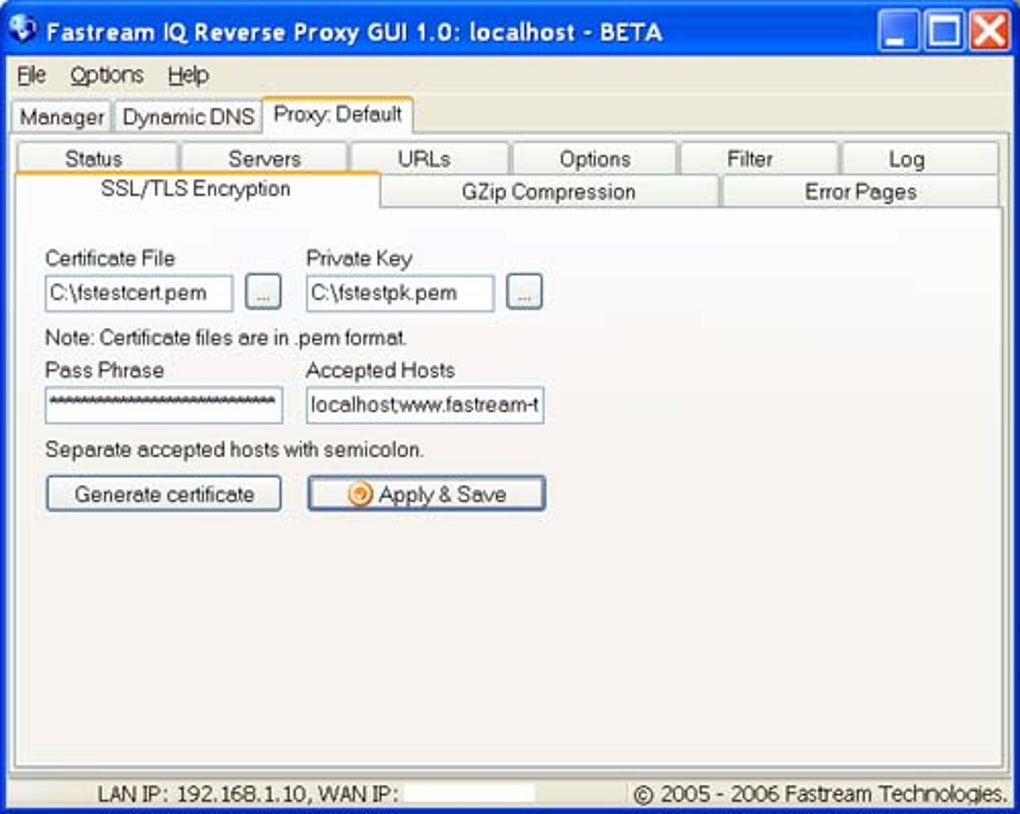Open the Status sub-tab
The width and height of the screenshot is (1020, 814).
coord(97,158)
